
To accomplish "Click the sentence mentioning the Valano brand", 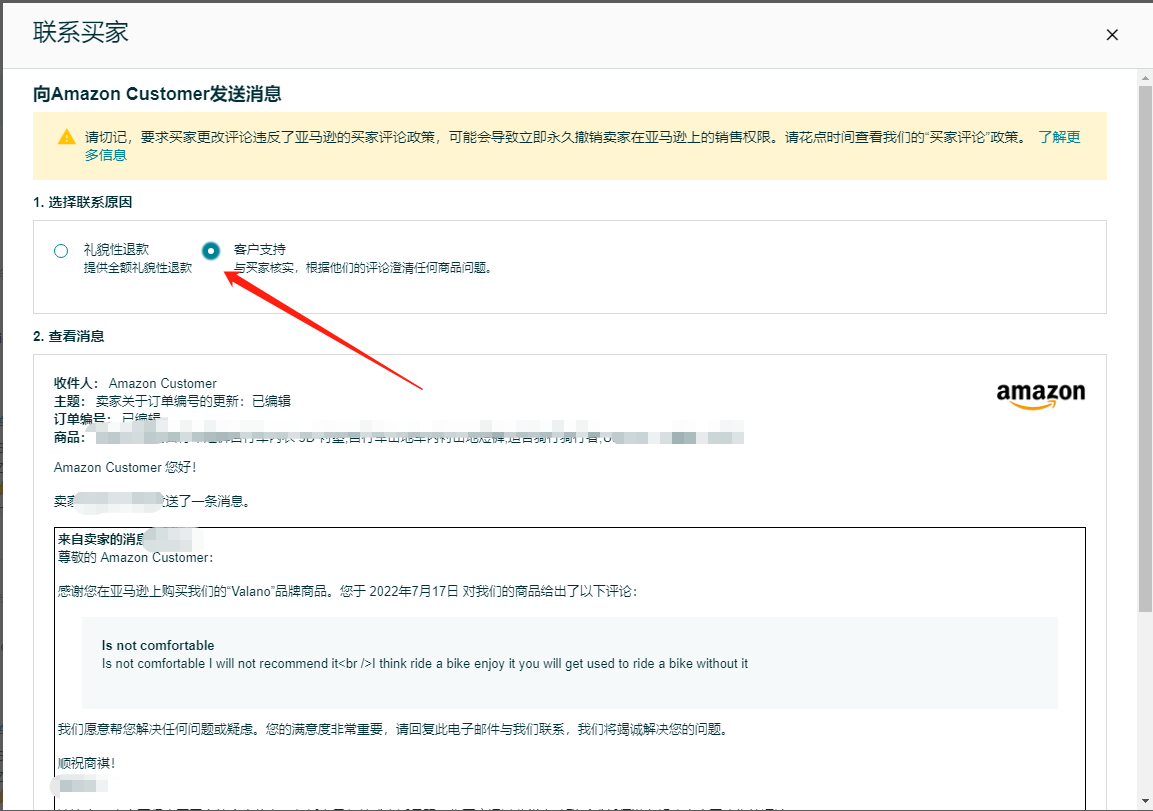I will pos(347,591).
